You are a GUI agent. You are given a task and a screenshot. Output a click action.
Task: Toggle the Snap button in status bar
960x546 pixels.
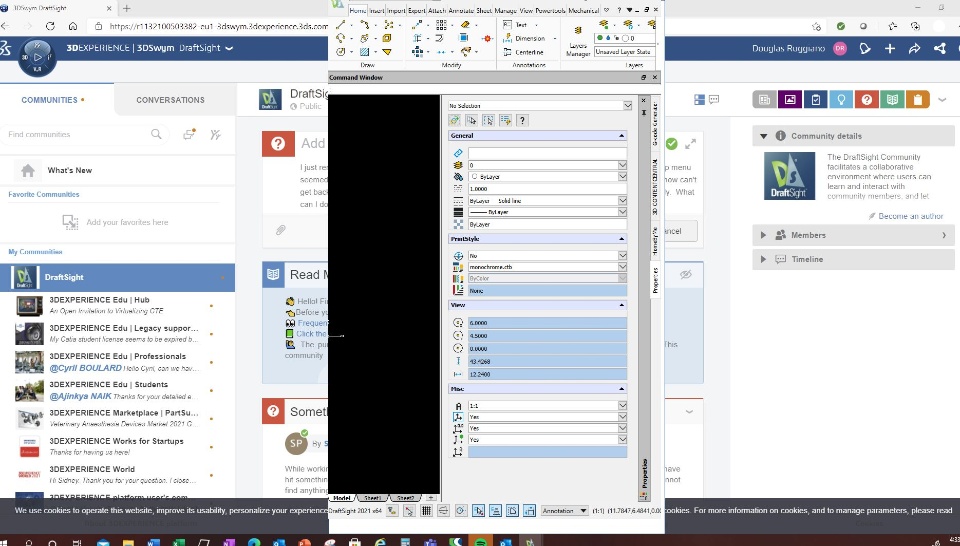coord(409,510)
